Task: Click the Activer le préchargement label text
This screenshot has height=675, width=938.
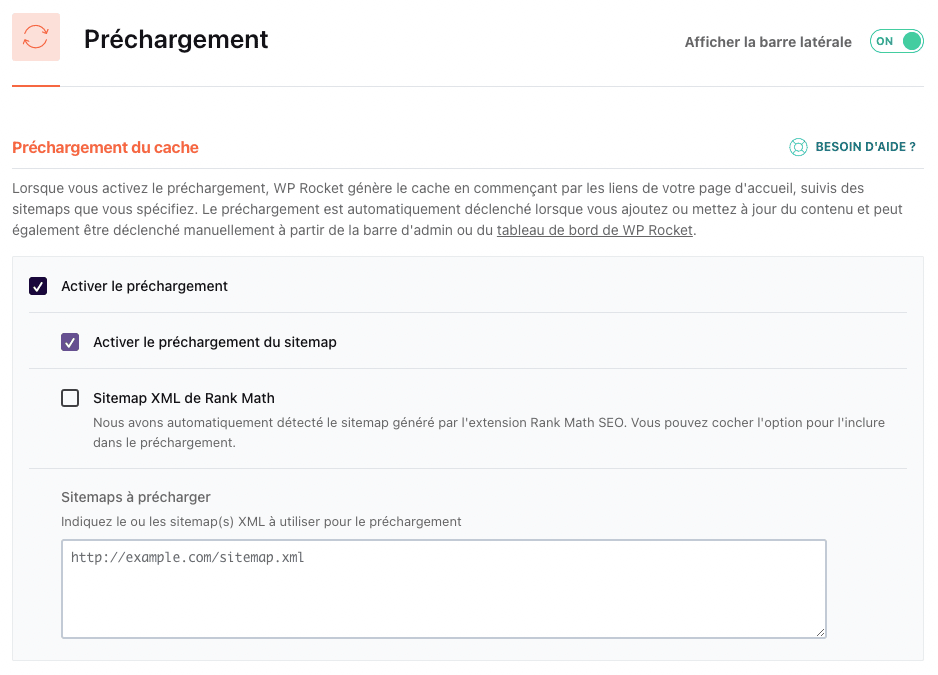Action: (x=144, y=286)
